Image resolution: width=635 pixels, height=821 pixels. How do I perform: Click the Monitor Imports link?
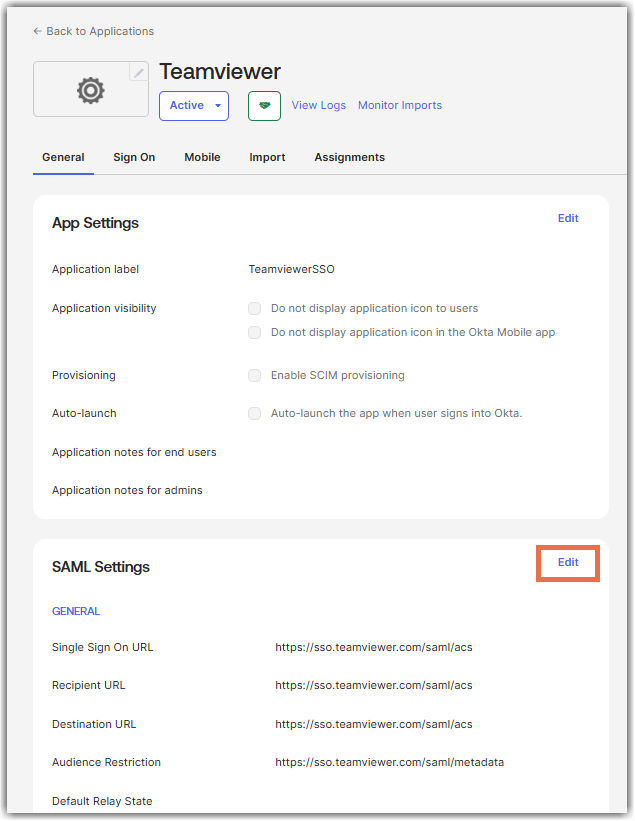click(400, 106)
